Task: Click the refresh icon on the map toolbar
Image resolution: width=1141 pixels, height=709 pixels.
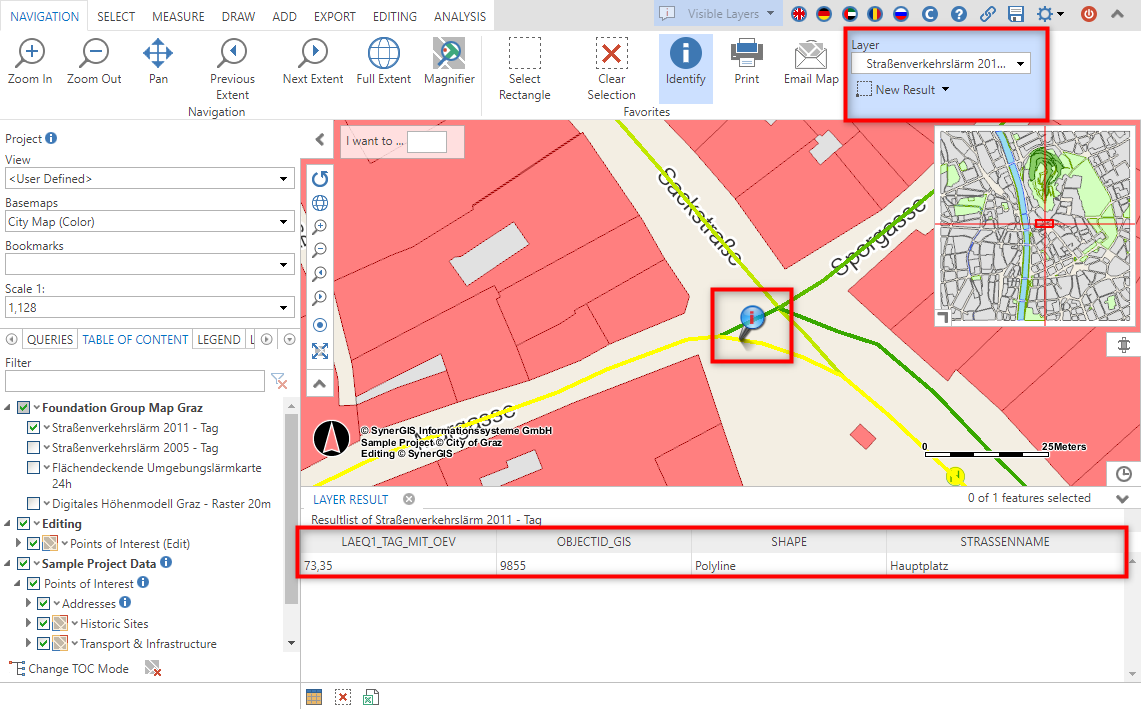Action: pos(319,178)
